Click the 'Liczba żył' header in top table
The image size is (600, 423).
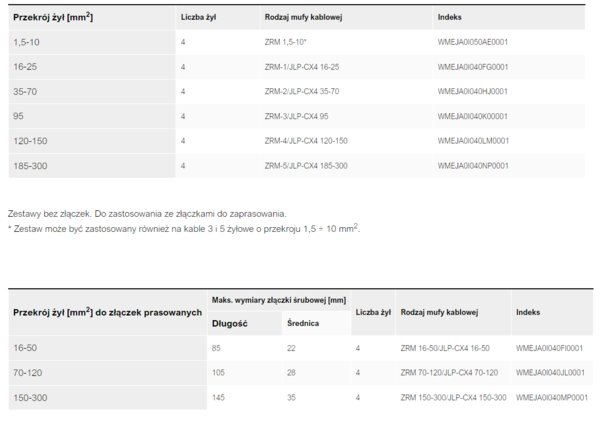click(x=198, y=17)
